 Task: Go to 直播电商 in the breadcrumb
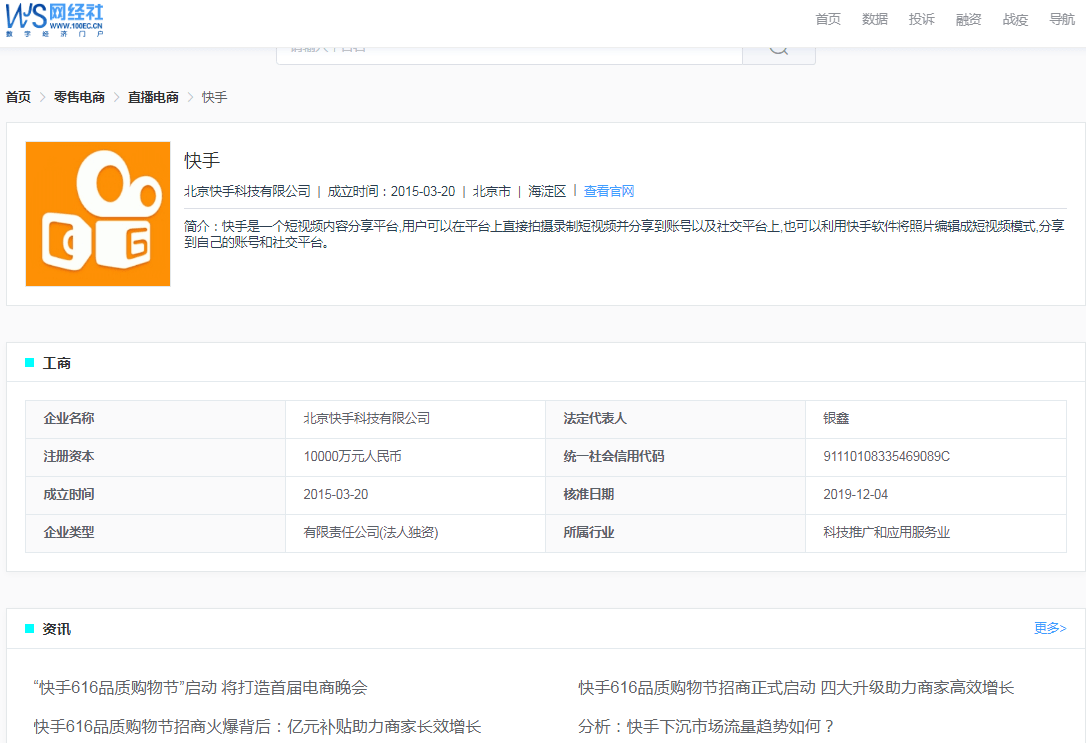153,97
